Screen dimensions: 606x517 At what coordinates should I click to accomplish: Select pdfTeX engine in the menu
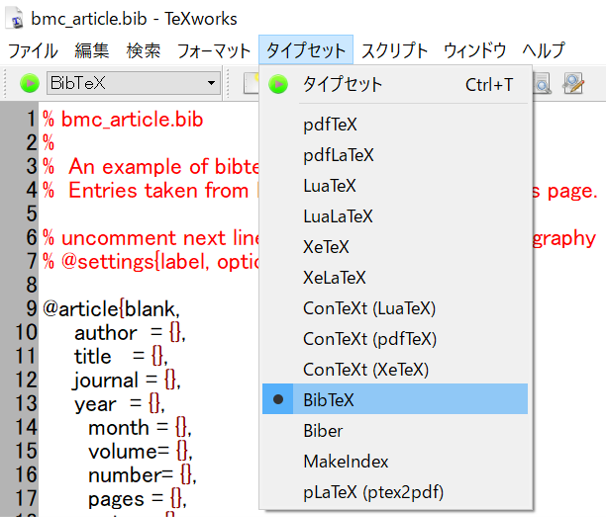395,124
